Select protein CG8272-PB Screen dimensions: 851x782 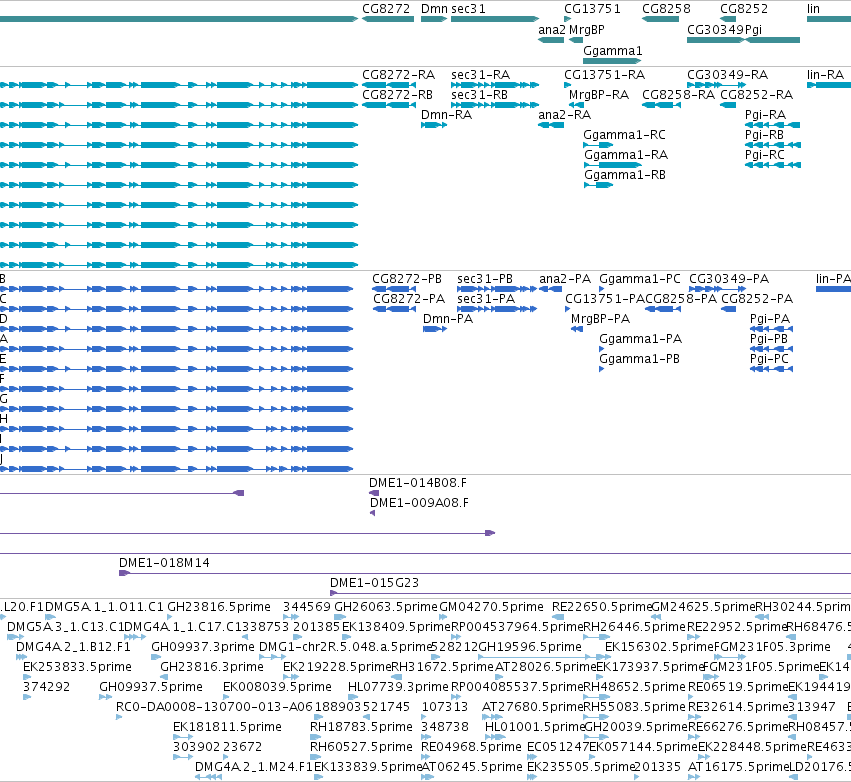click(x=407, y=278)
